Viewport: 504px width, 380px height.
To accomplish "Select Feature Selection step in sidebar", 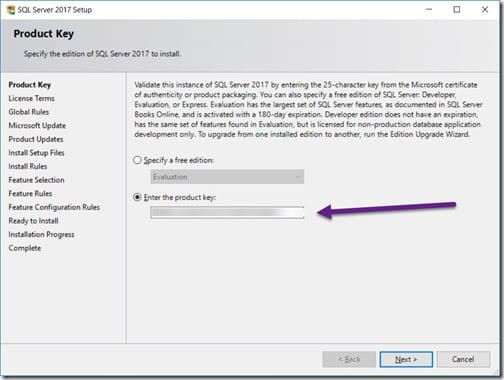I will pos(36,180).
